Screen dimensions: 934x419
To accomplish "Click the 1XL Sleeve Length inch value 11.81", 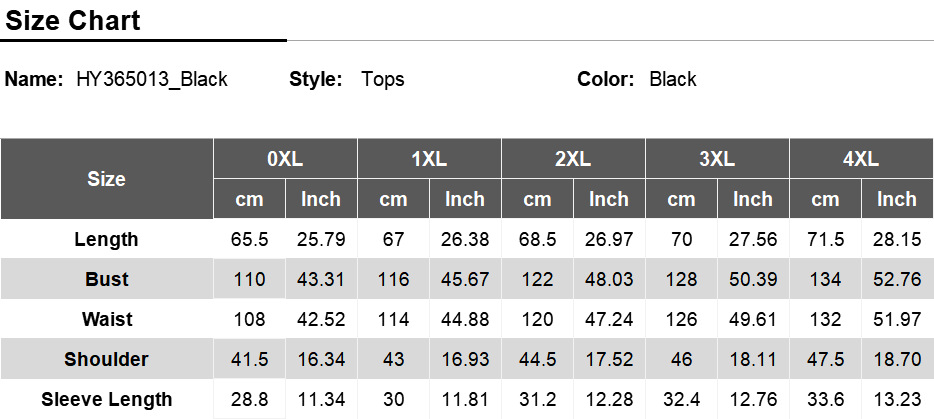I will [465, 399].
